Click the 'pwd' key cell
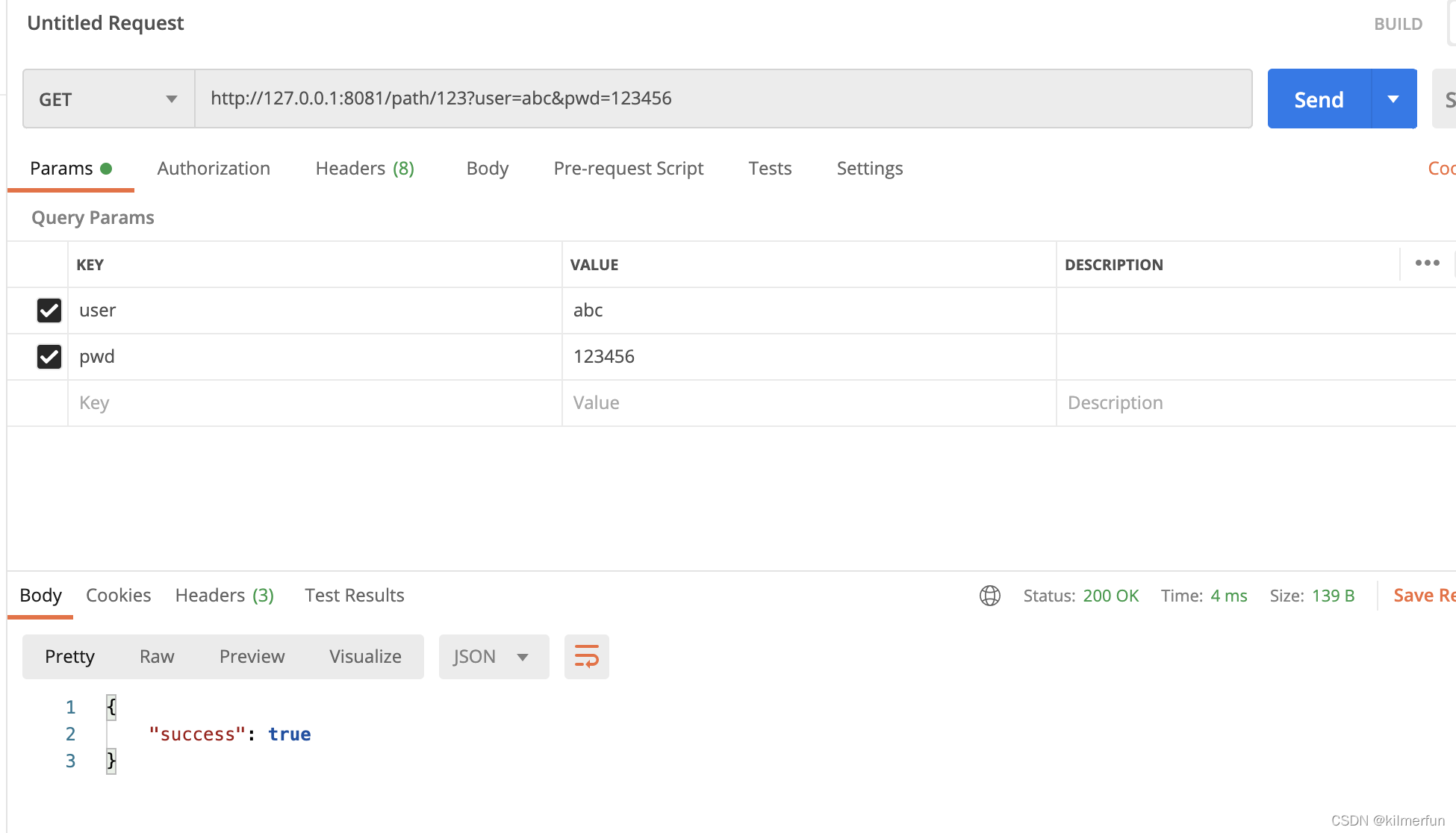1456x833 pixels. pyautogui.click(x=314, y=357)
